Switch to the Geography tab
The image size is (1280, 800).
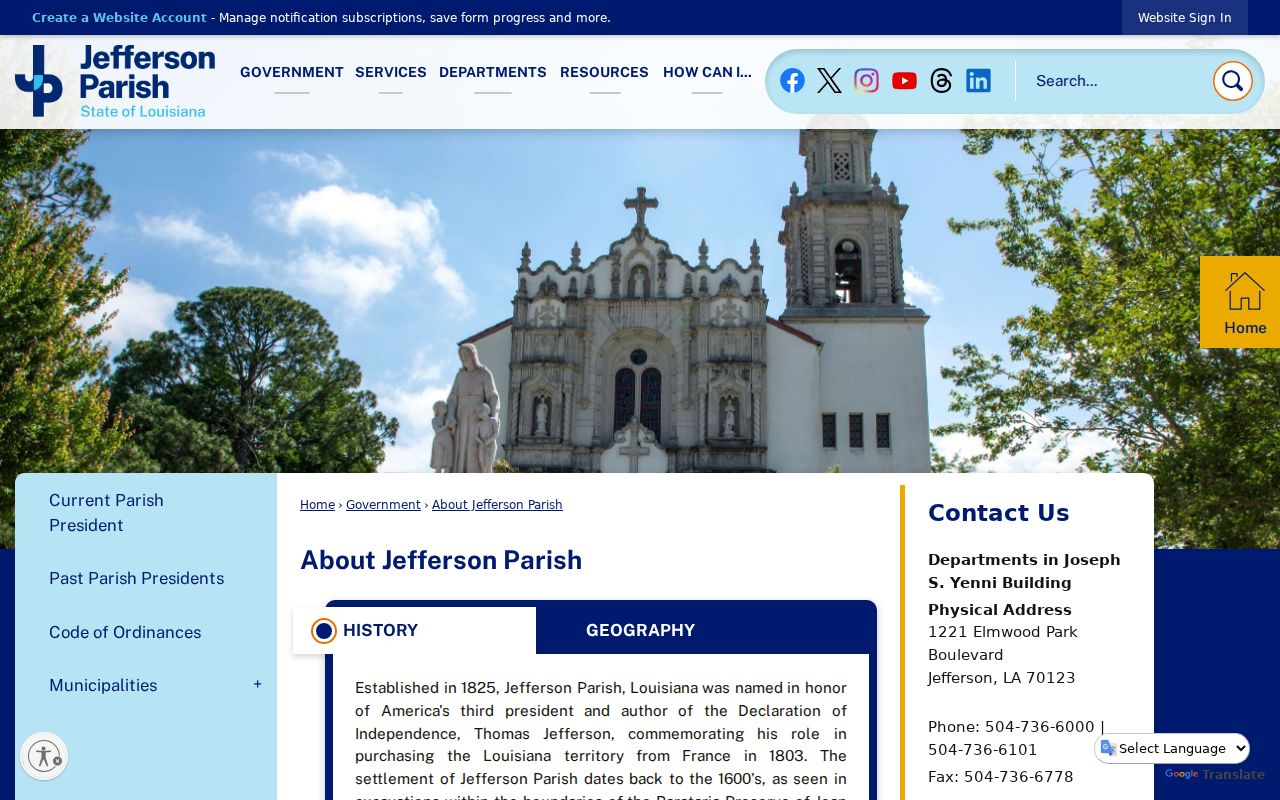[640, 630]
